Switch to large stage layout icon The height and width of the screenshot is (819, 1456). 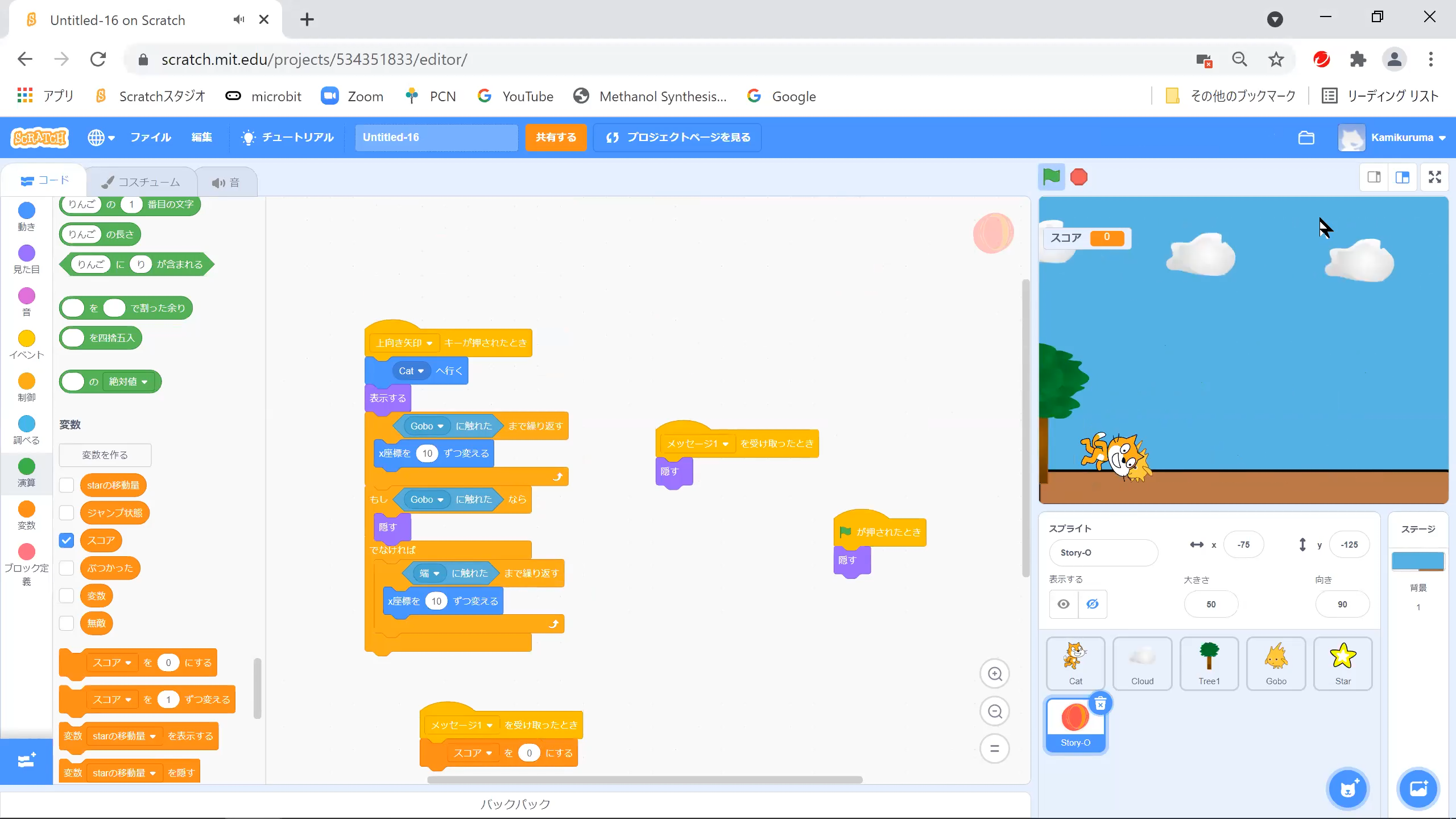[1403, 177]
